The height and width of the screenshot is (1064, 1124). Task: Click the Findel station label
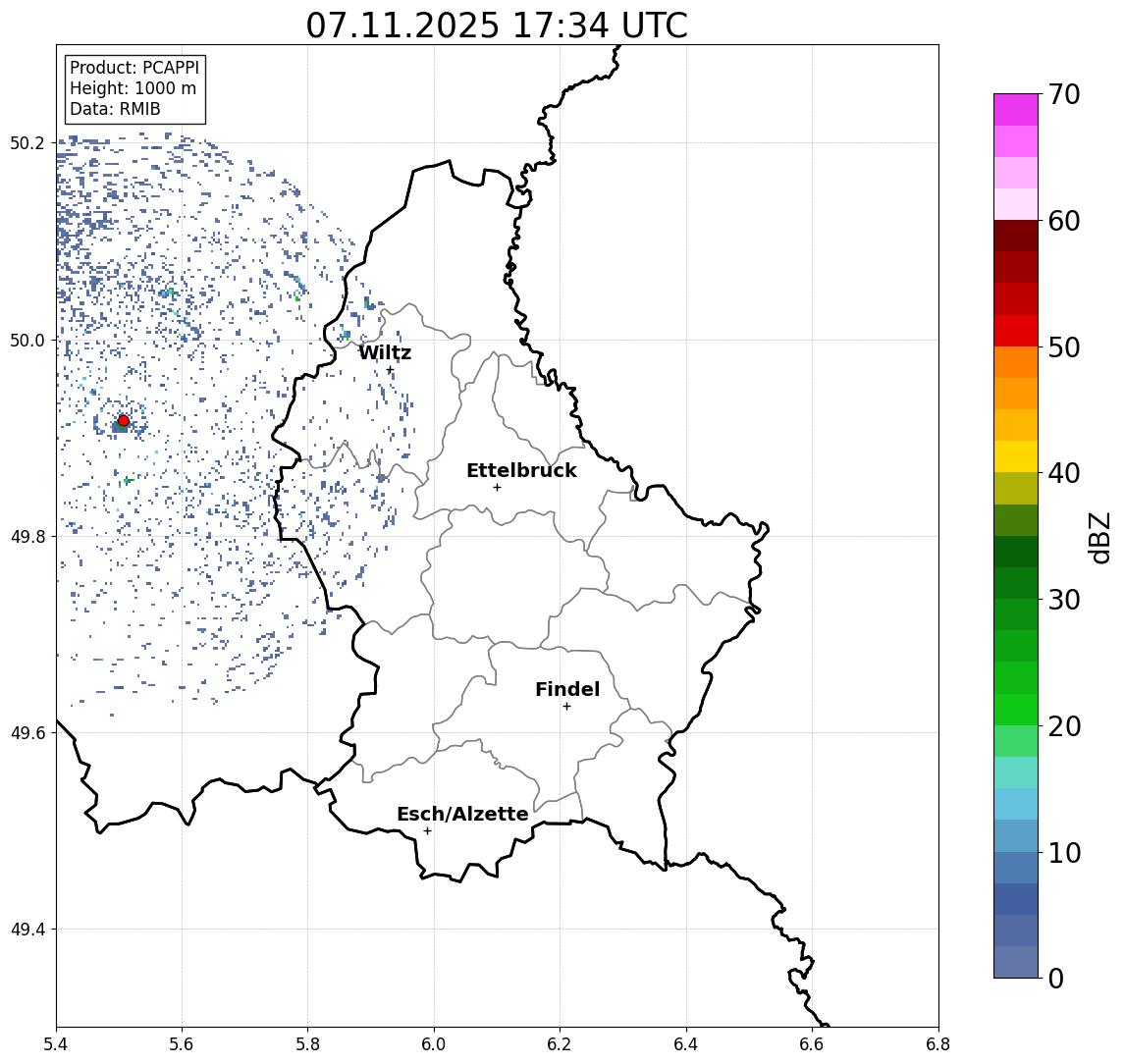pos(567,689)
